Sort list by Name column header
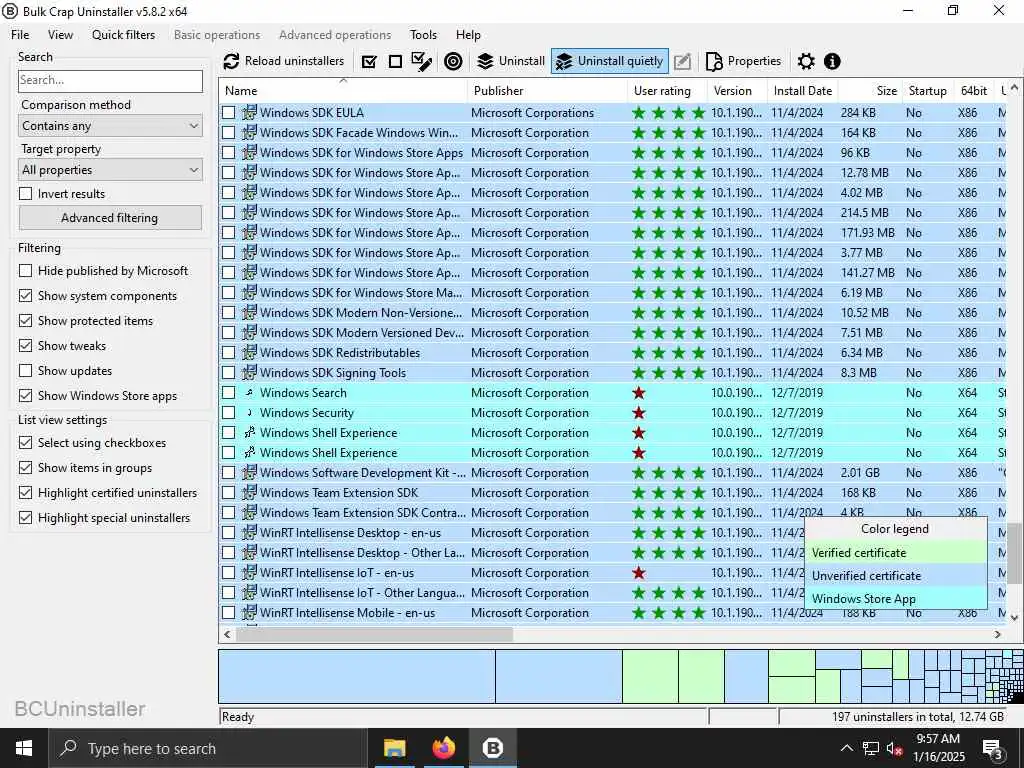1024x768 pixels. click(344, 91)
